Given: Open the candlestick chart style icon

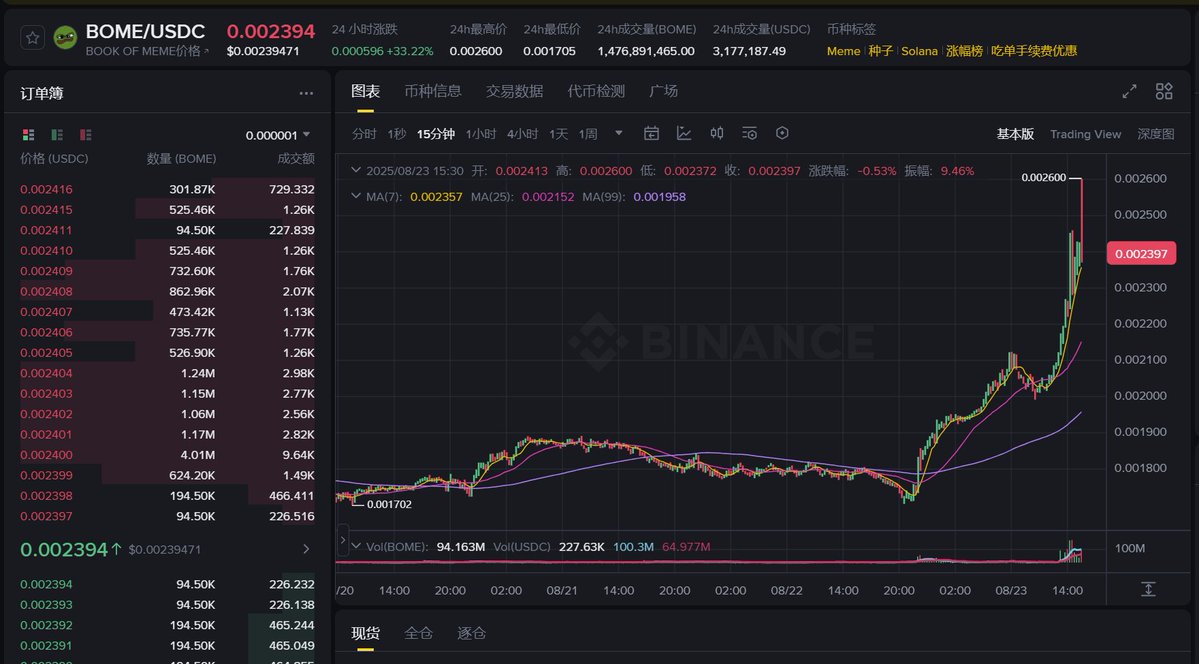Looking at the screenshot, I should point(716,134).
